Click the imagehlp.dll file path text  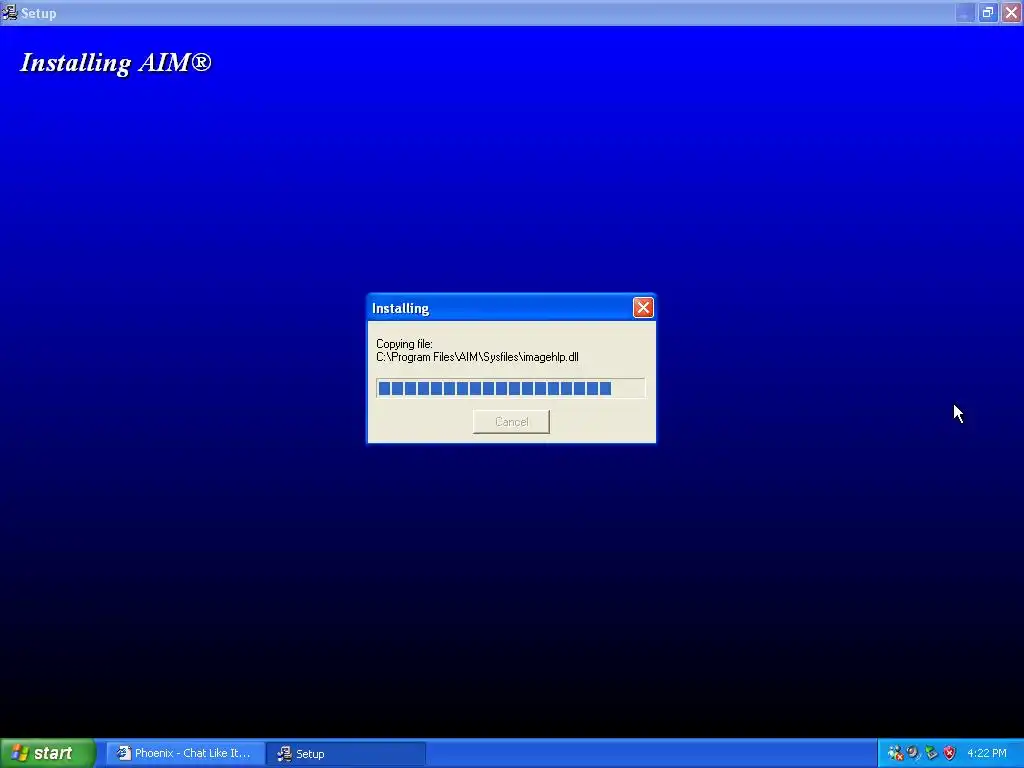pos(477,357)
